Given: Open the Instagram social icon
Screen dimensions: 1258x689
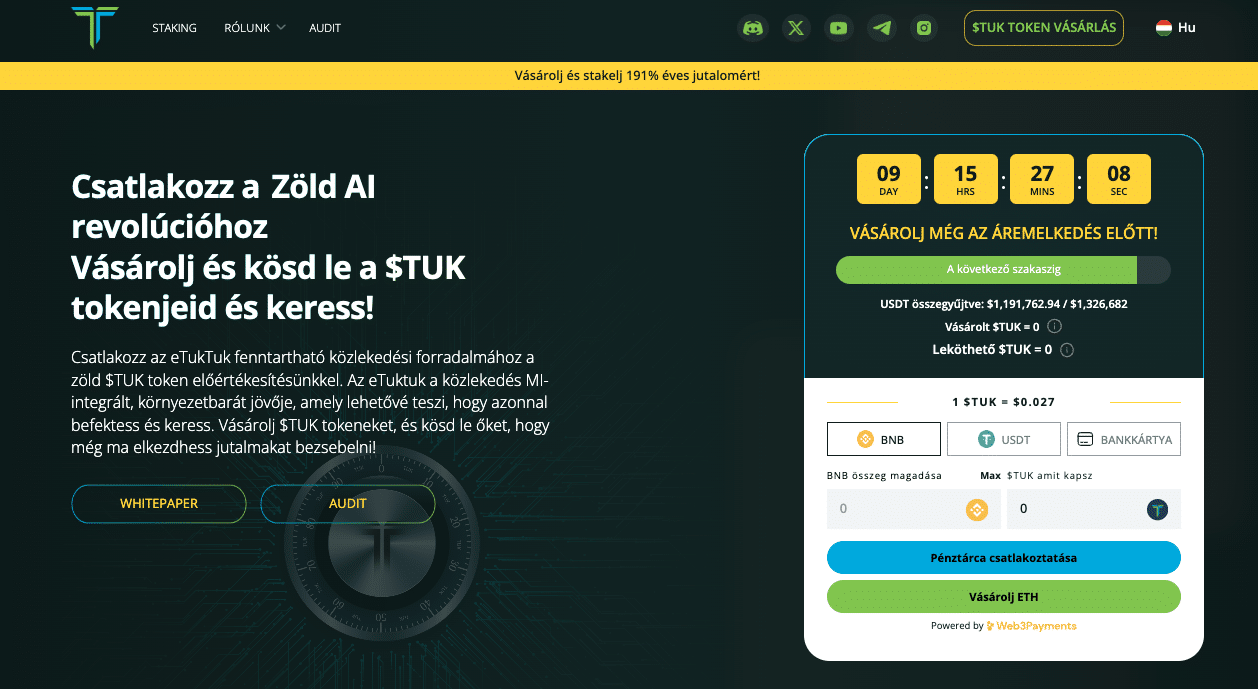Looking at the screenshot, I should tap(925, 28).
